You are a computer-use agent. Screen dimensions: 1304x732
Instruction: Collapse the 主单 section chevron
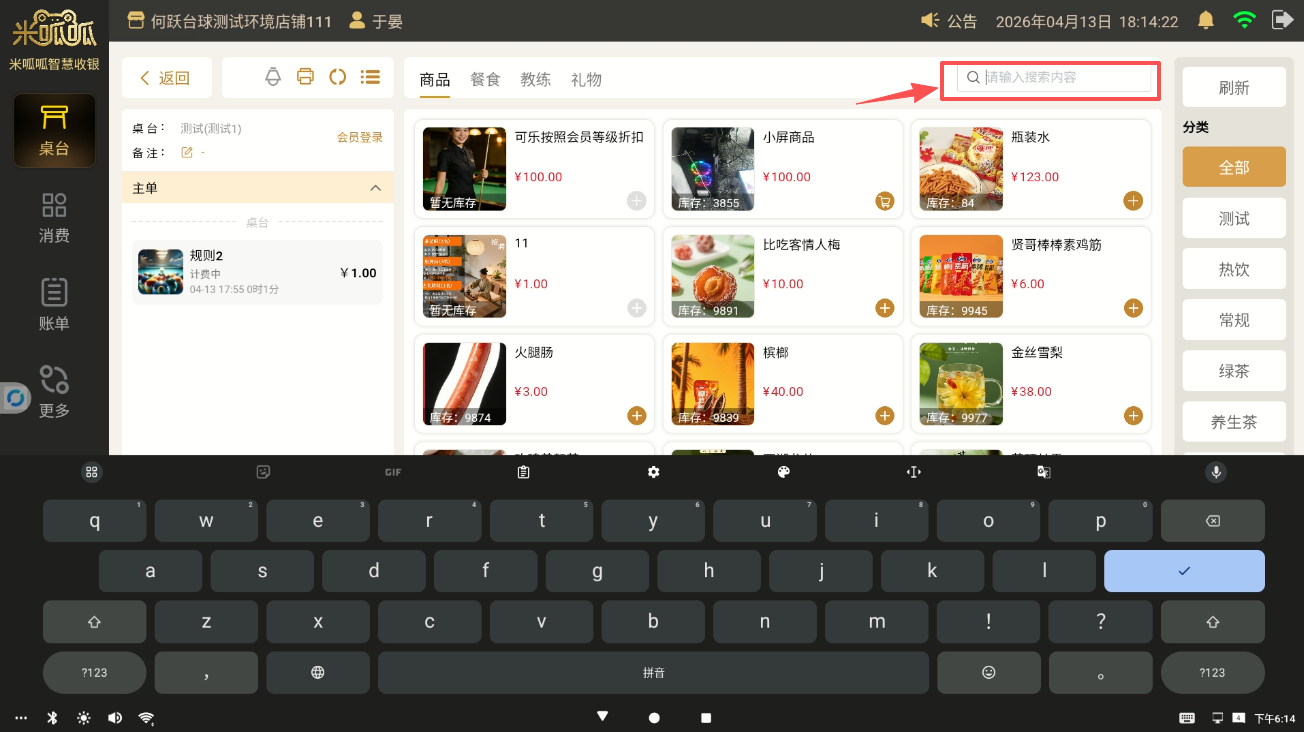tap(376, 188)
